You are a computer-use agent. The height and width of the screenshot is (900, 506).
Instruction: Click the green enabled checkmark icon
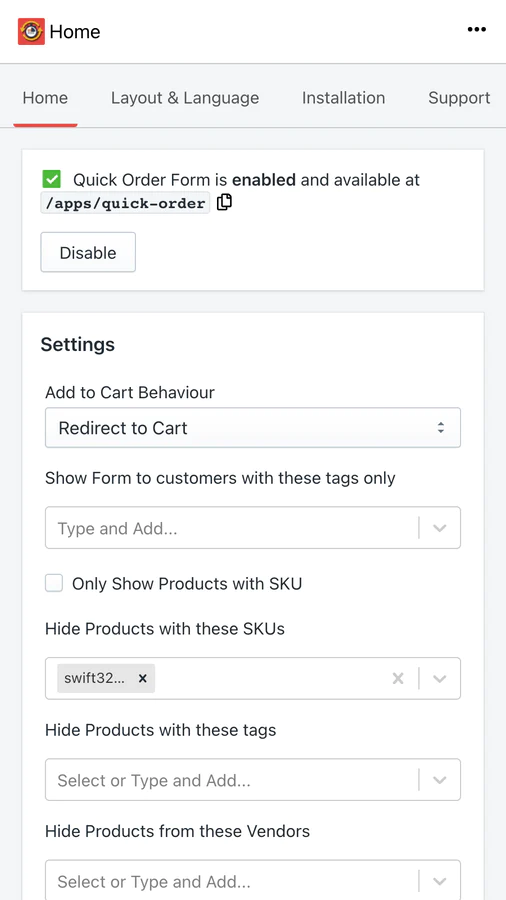(x=52, y=180)
